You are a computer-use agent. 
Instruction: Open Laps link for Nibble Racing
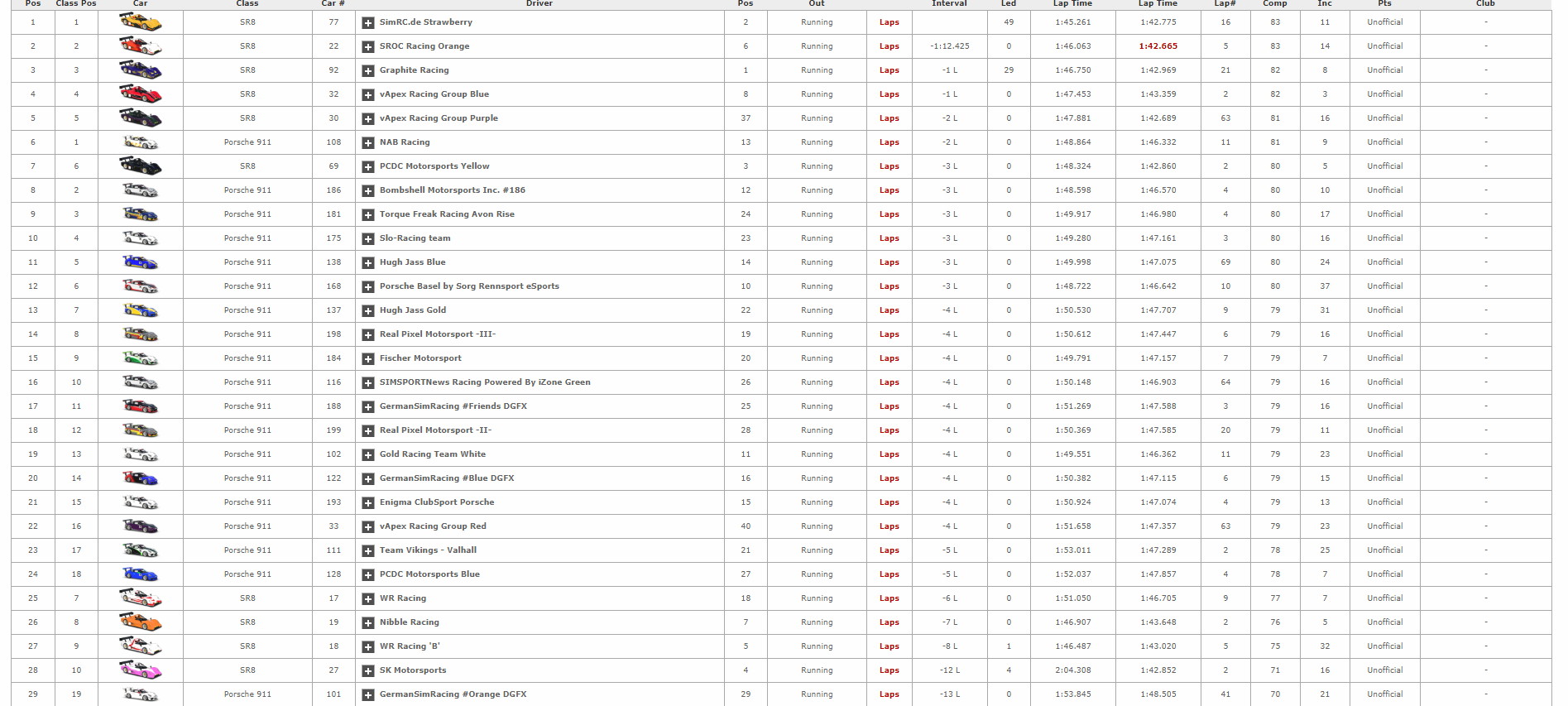pyautogui.click(x=889, y=622)
